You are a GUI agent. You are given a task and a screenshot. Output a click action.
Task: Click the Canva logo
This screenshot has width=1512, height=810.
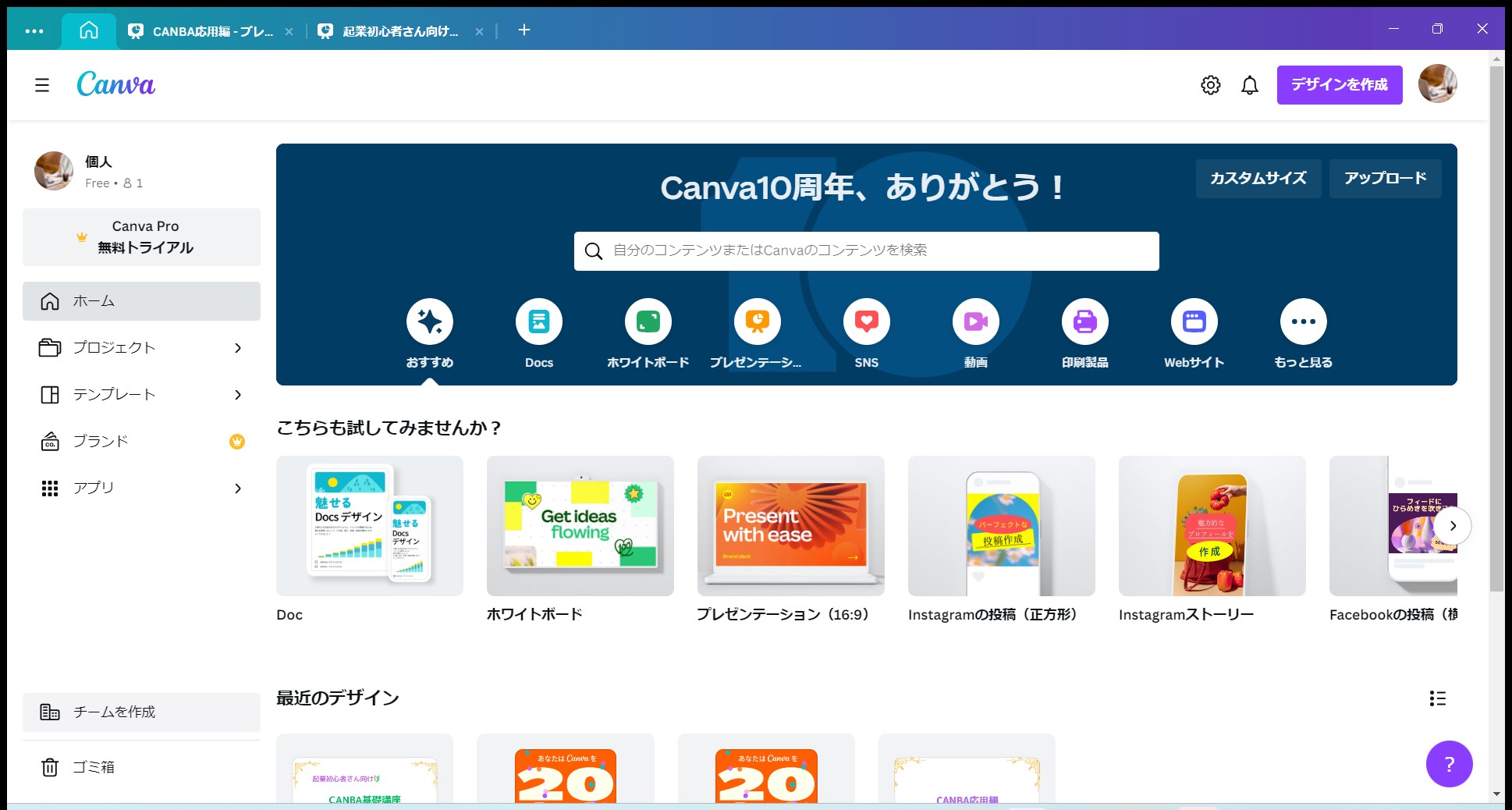[x=115, y=84]
